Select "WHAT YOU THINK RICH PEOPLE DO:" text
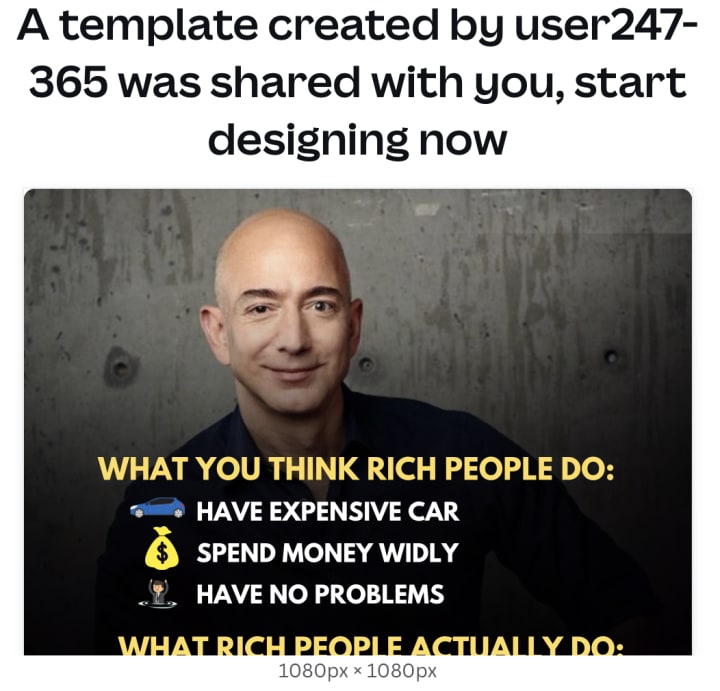This screenshot has width=720, height=691. tap(356, 468)
